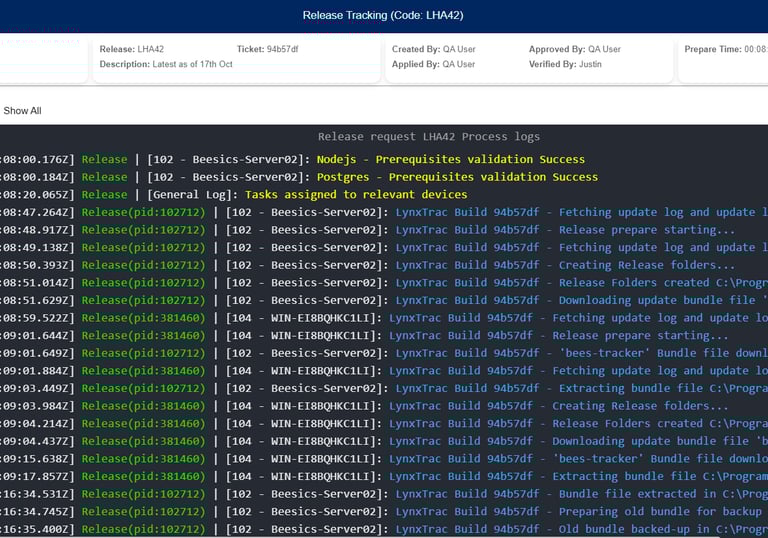Click the Created By: QA User field

click(x=433, y=49)
